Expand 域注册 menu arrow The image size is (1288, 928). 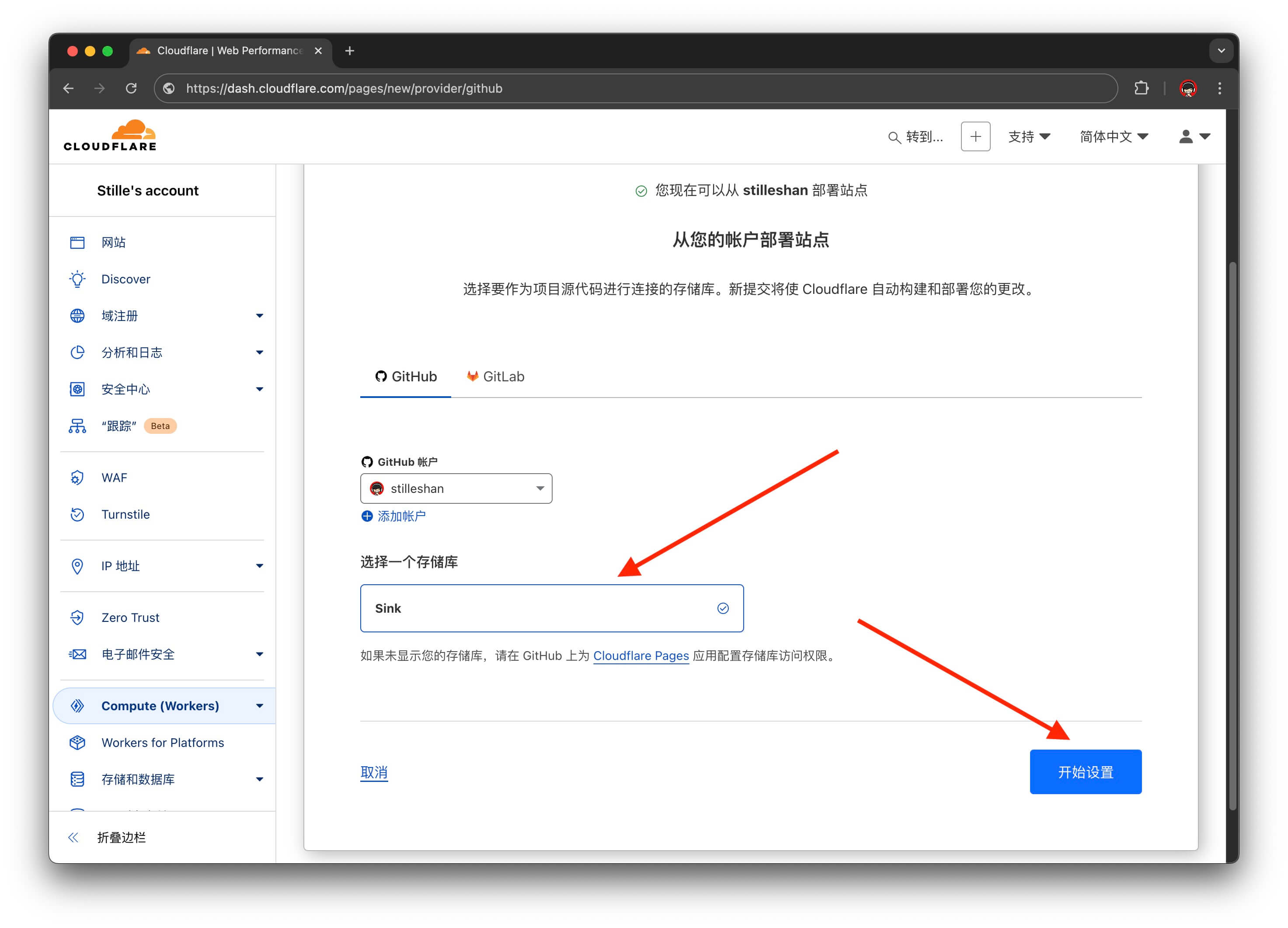click(x=260, y=316)
